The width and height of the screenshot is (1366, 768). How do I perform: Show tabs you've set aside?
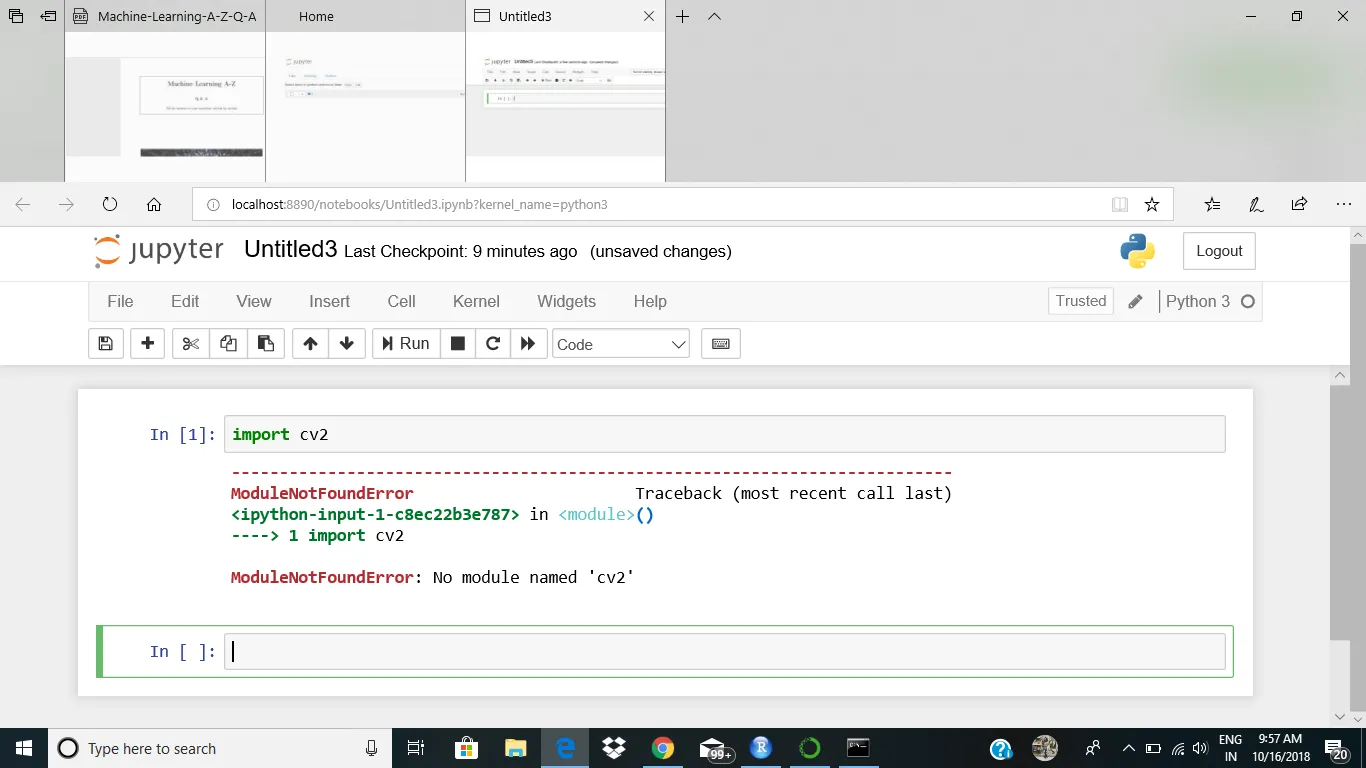click(x=16, y=16)
